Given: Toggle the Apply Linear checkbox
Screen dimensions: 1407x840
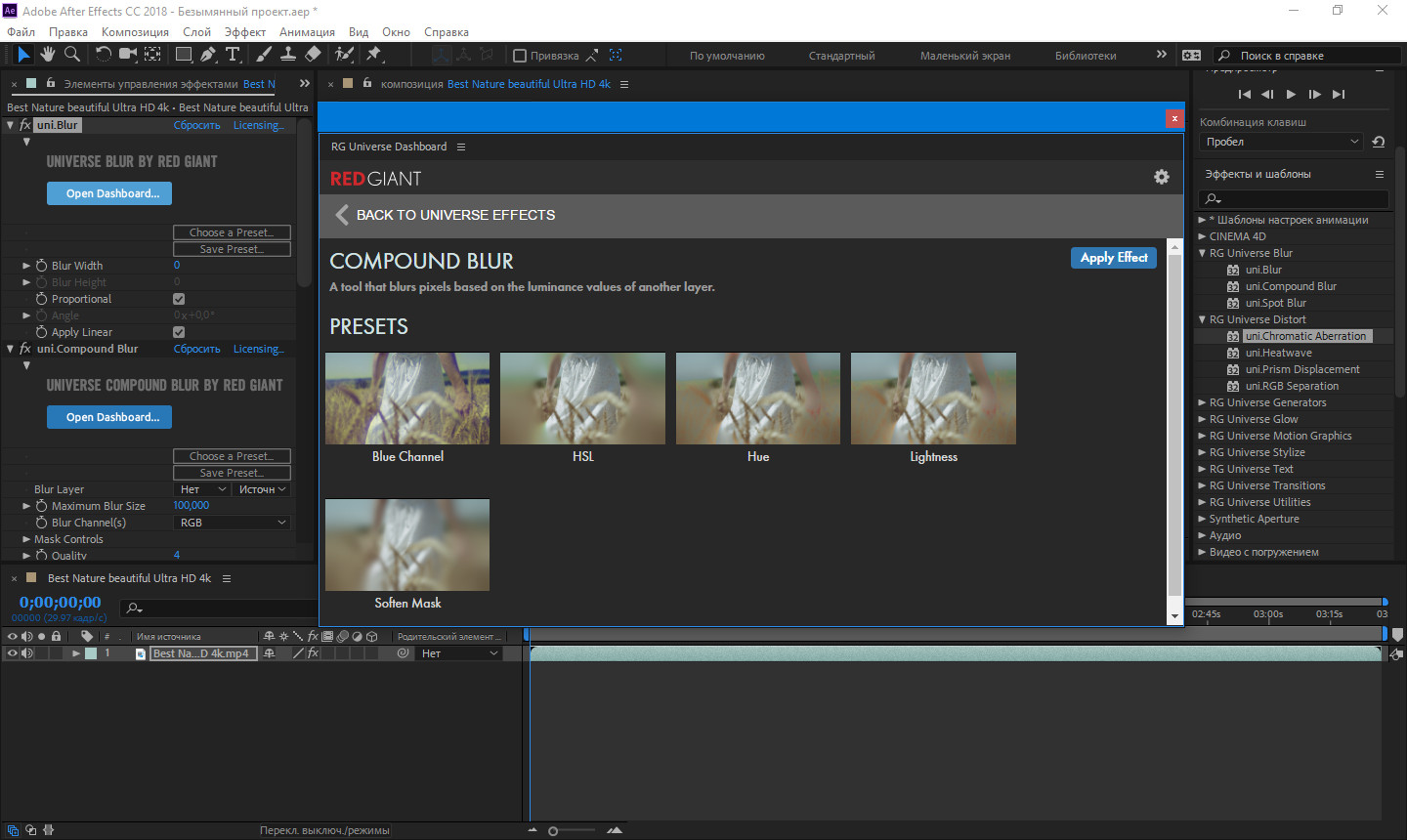Looking at the screenshot, I should click(x=179, y=332).
